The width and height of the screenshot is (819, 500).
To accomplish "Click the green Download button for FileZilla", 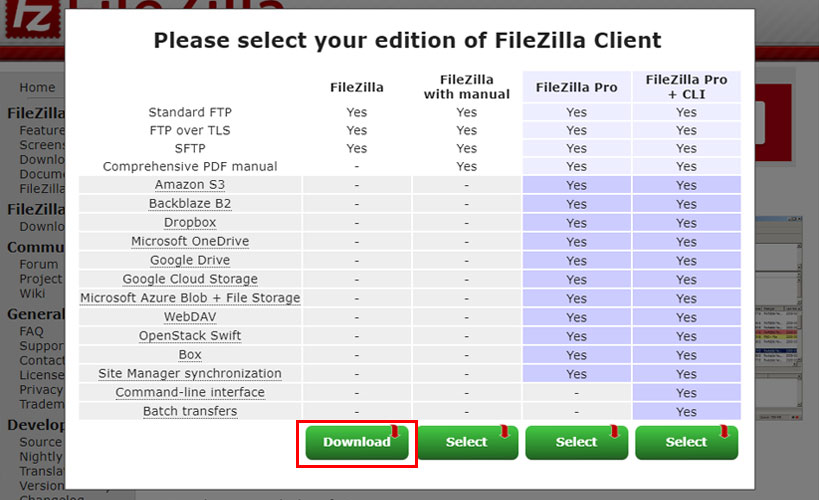I will point(357,443).
